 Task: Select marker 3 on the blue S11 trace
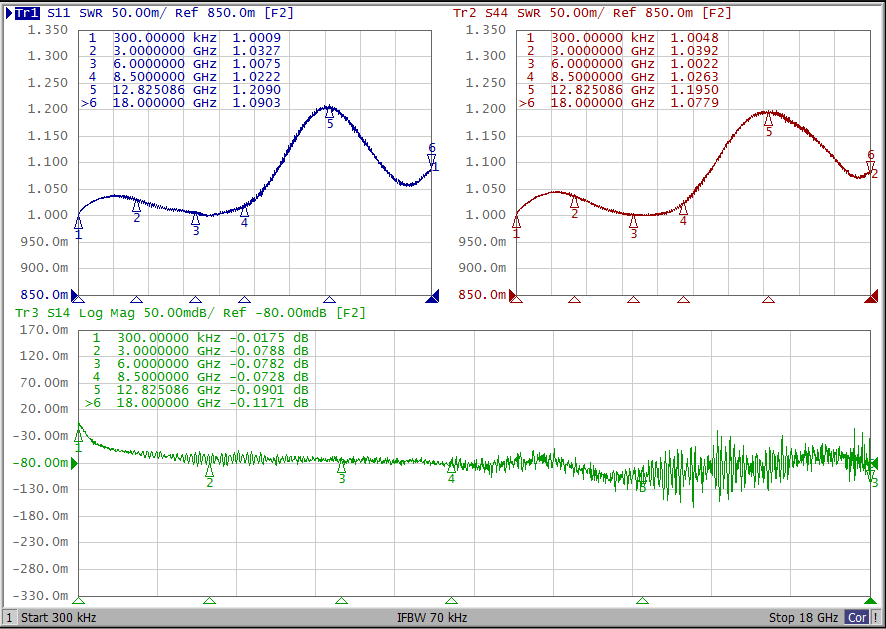point(195,220)
